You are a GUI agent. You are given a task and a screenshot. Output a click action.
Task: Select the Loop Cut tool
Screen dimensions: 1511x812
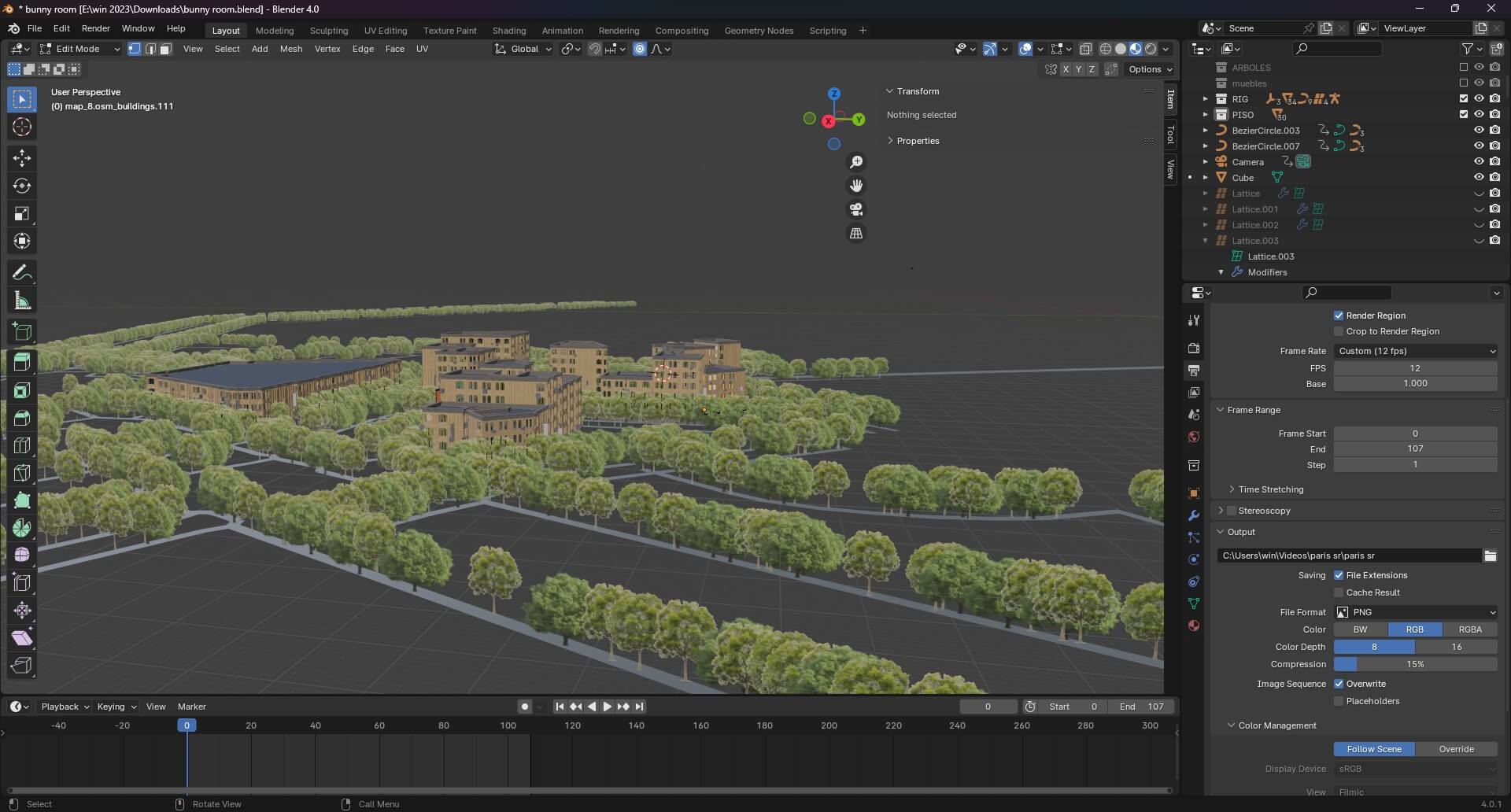(22, 445)
